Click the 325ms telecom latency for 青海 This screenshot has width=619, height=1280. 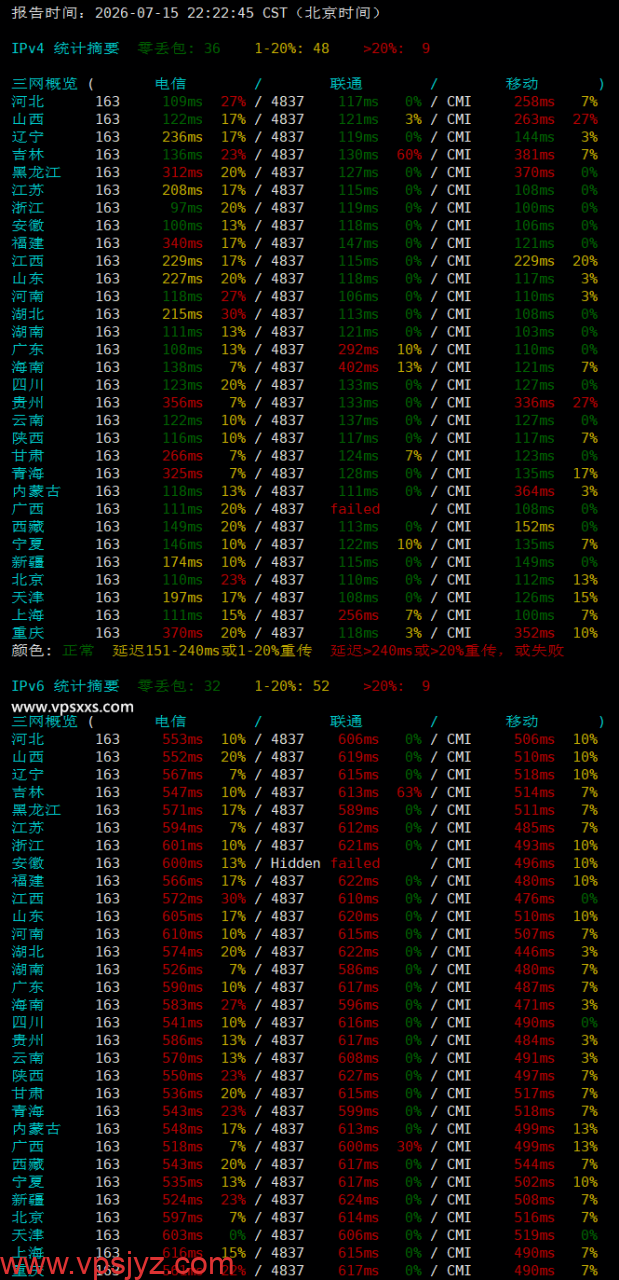[x=182, y=474]
